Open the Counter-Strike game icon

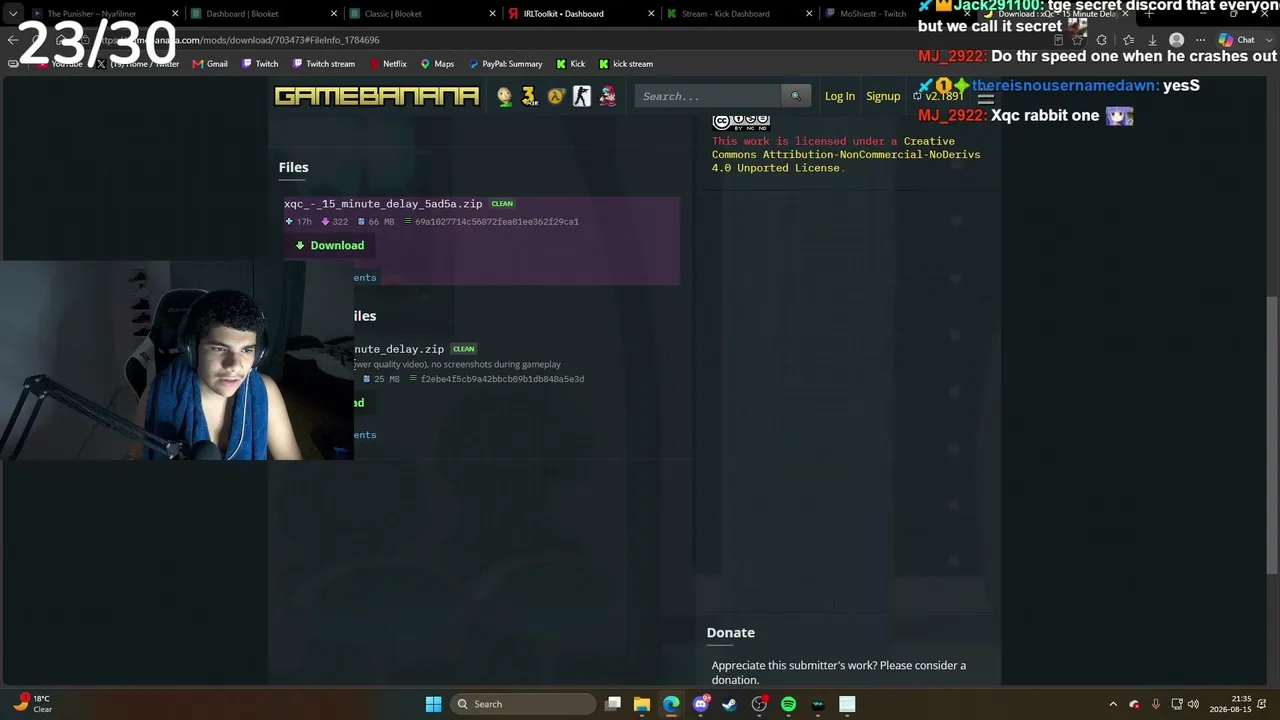582,96
